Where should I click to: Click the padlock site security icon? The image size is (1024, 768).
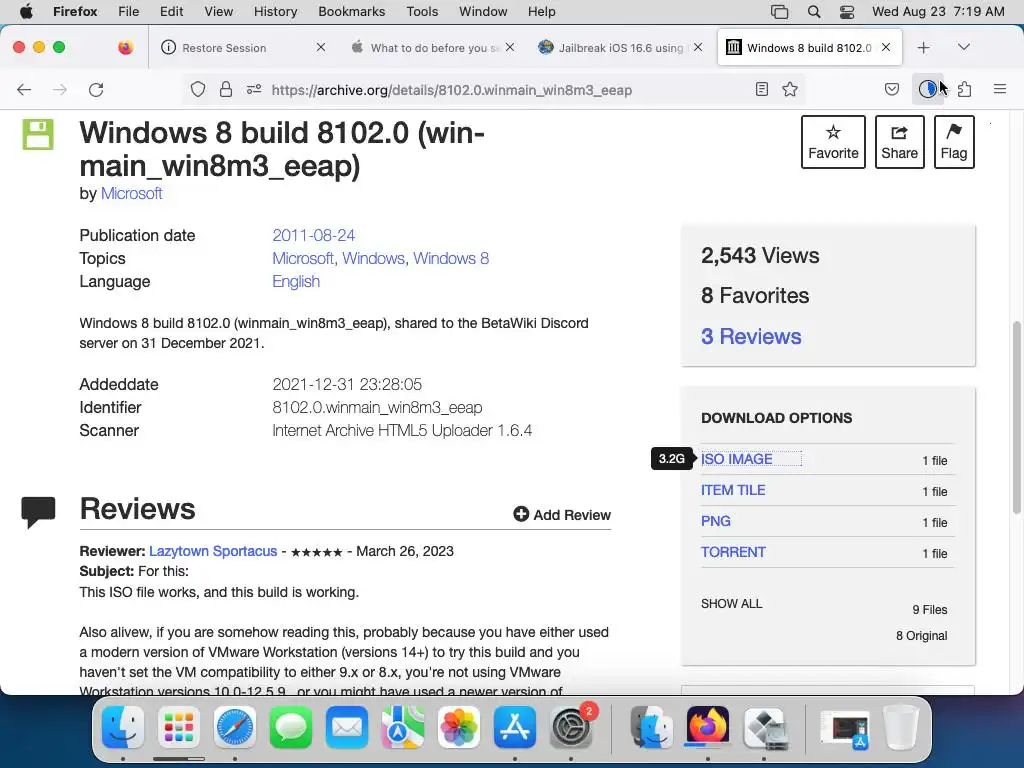(226, 89)
